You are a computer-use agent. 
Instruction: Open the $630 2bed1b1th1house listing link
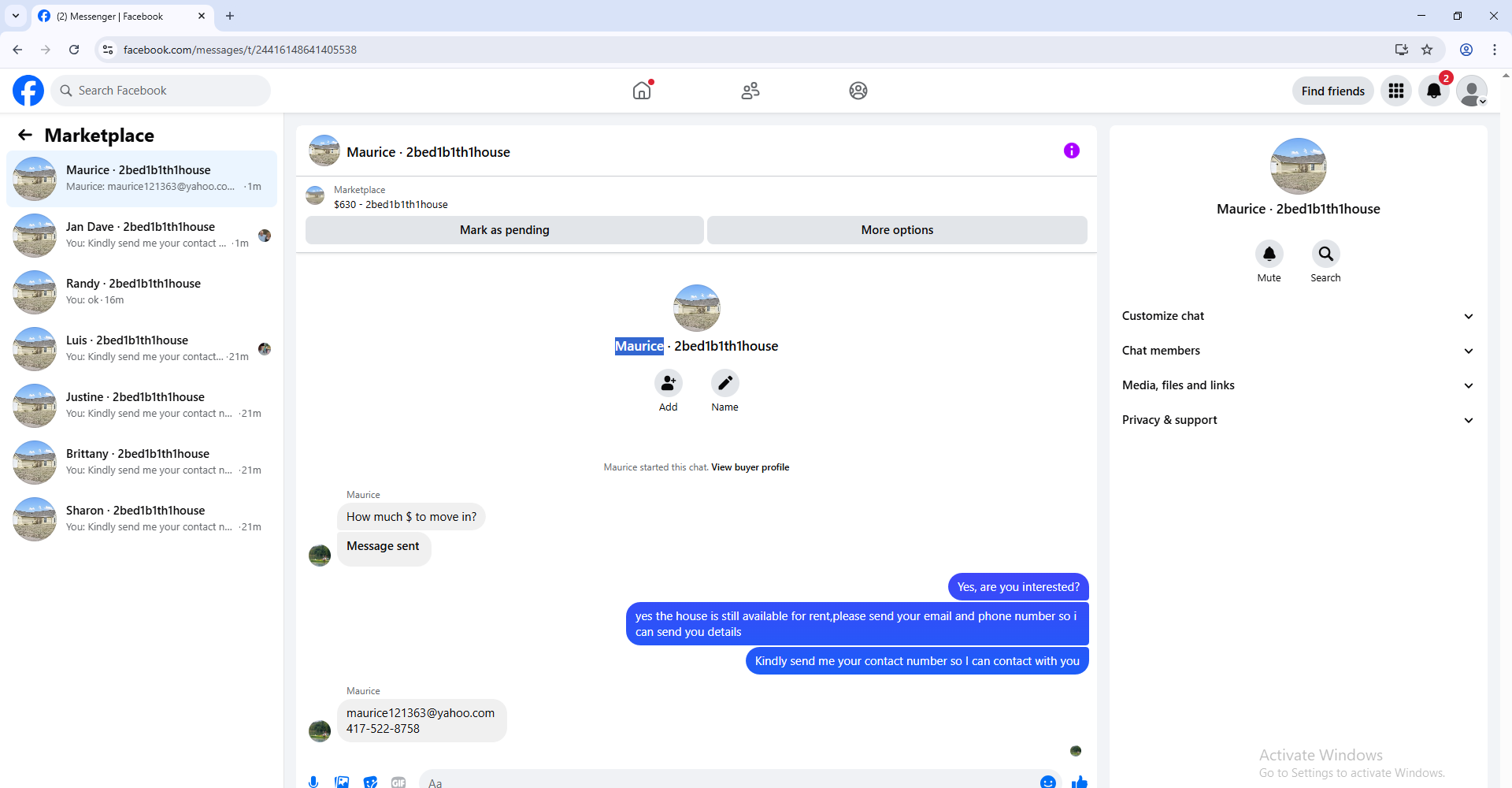[x=391, y=204]
